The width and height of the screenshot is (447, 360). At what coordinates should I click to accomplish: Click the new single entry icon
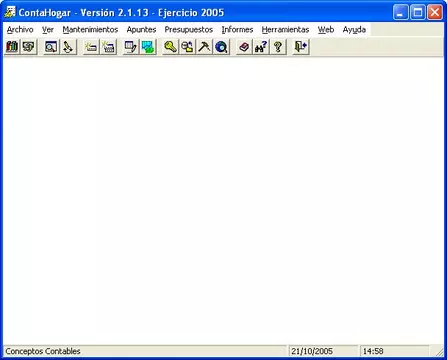[91, 47]
